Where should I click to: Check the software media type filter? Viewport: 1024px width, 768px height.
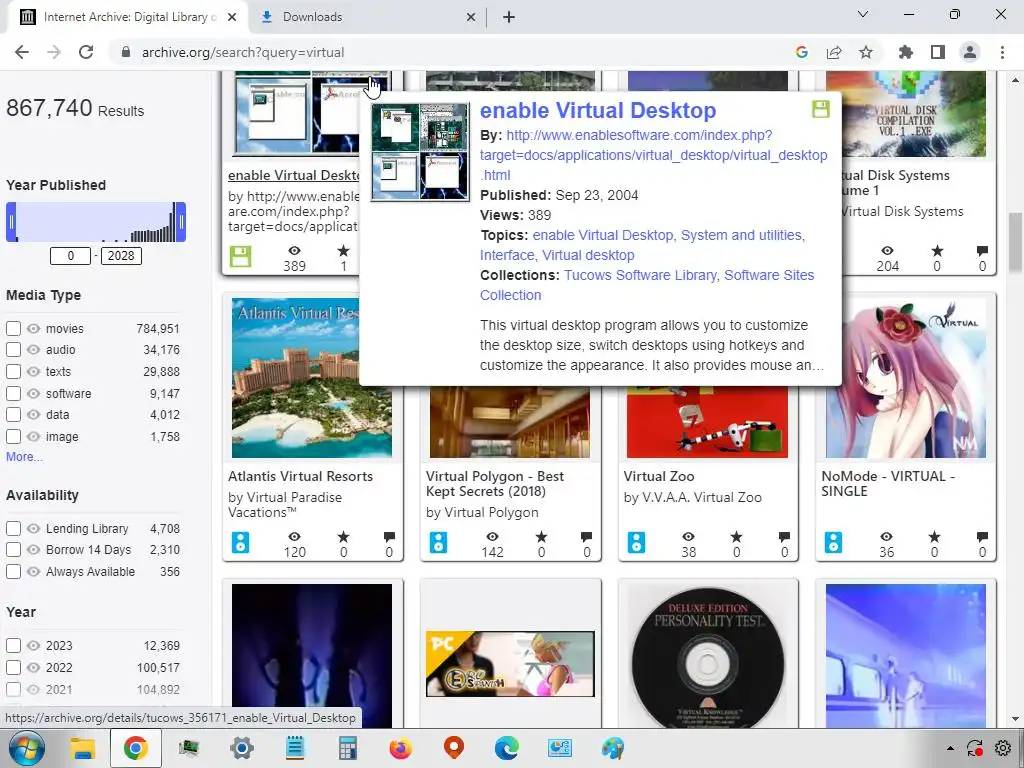point(13,393)
